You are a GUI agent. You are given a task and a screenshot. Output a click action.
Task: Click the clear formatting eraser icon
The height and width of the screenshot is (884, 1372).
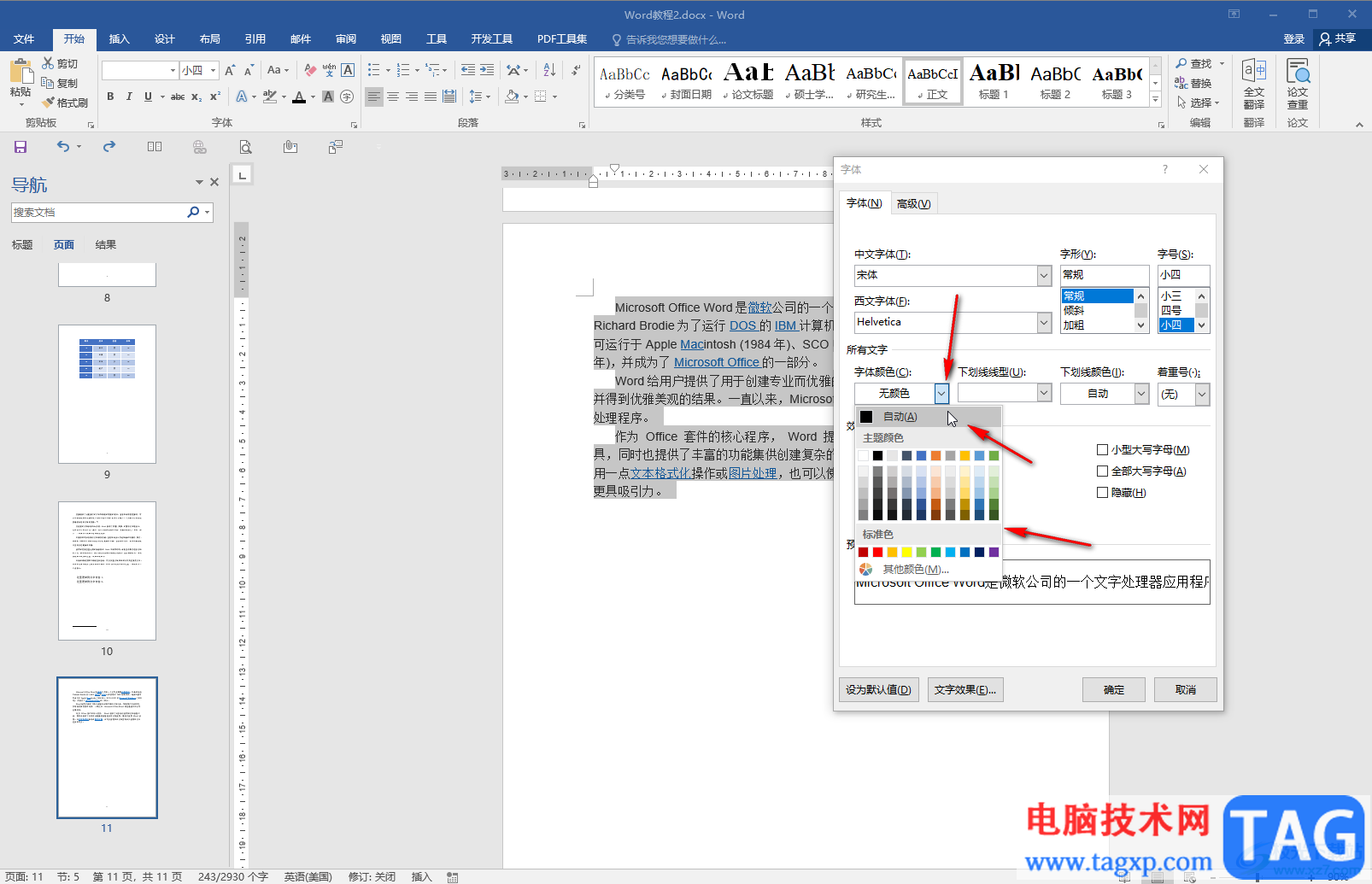(310, 70)
